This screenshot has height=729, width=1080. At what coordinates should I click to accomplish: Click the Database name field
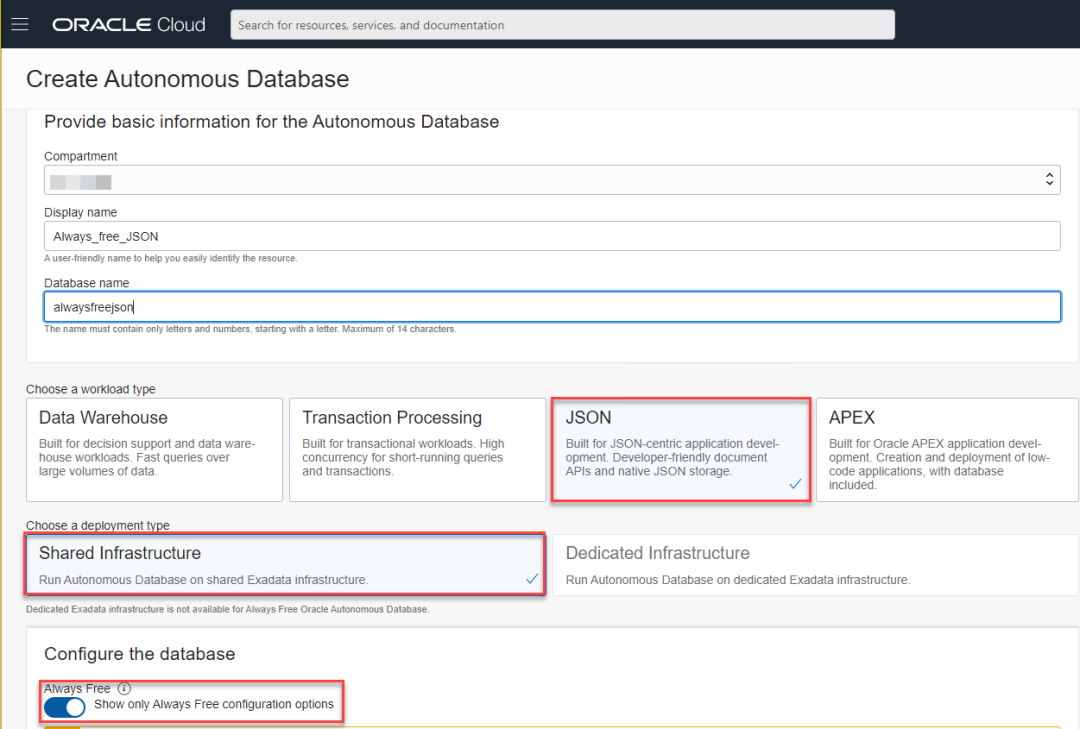pyautogui.click(x=552, y=307)
